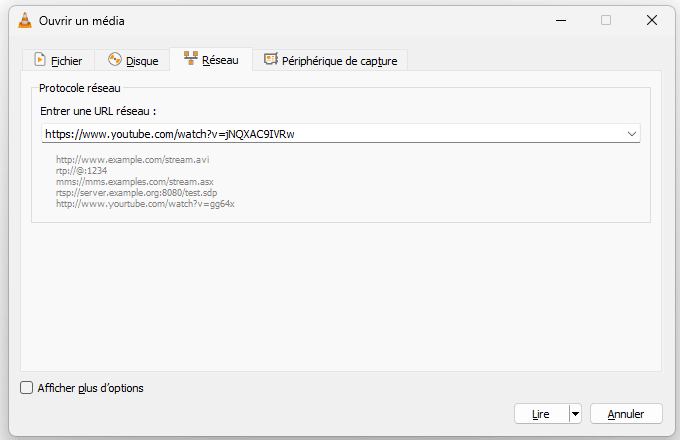Open the Lire button dropdown arrow
680x440 pixels.
575,413
